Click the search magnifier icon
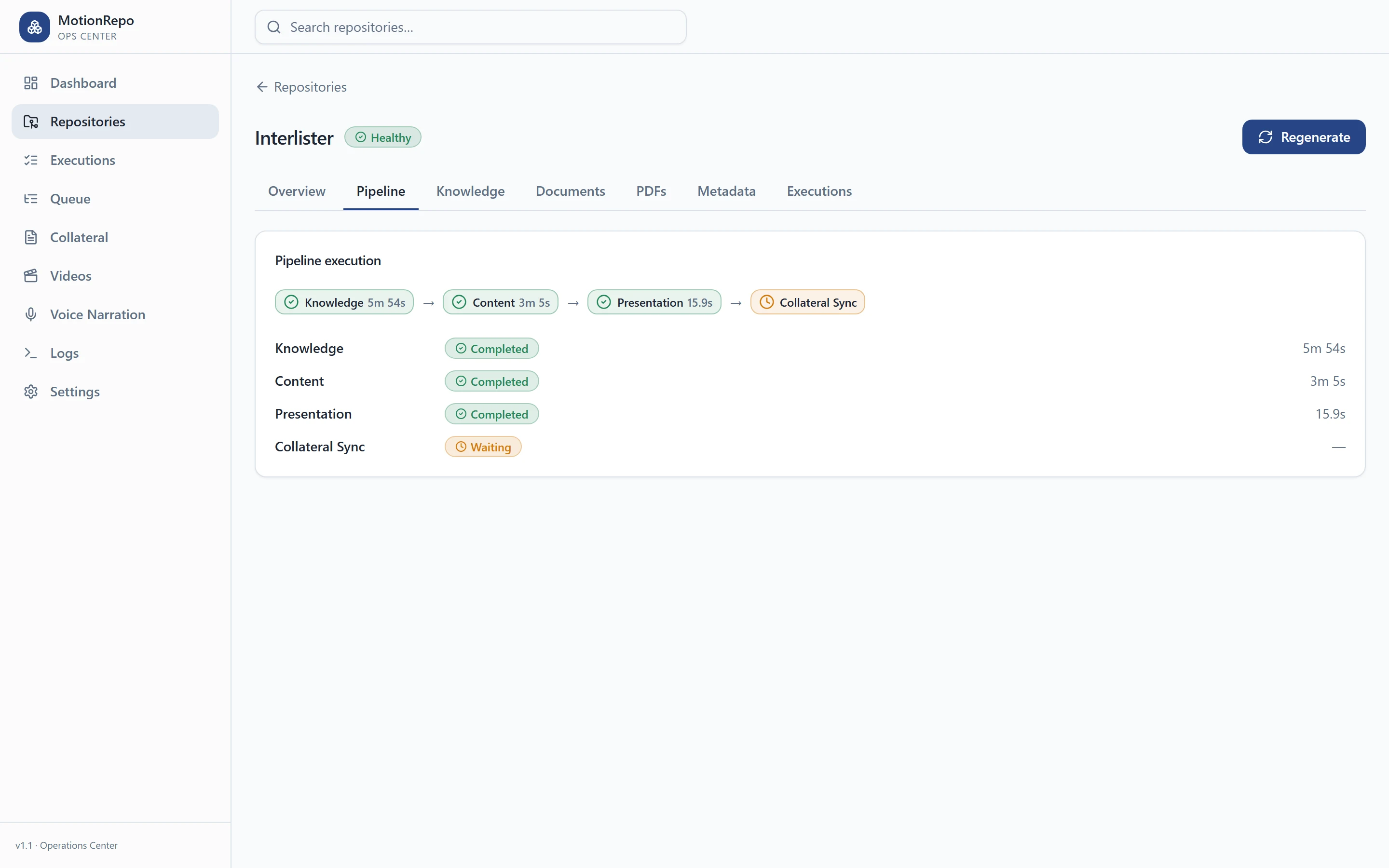1389x868 pixels. pos(274,27)
